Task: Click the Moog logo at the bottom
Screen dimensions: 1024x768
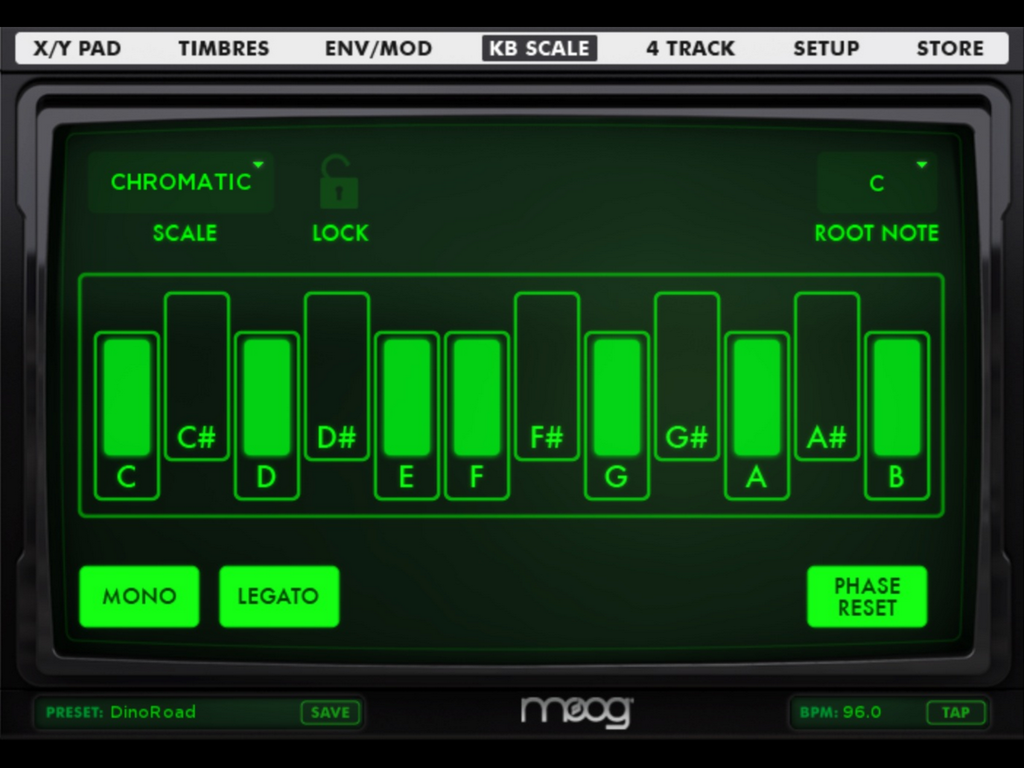Action: (577, 711)
